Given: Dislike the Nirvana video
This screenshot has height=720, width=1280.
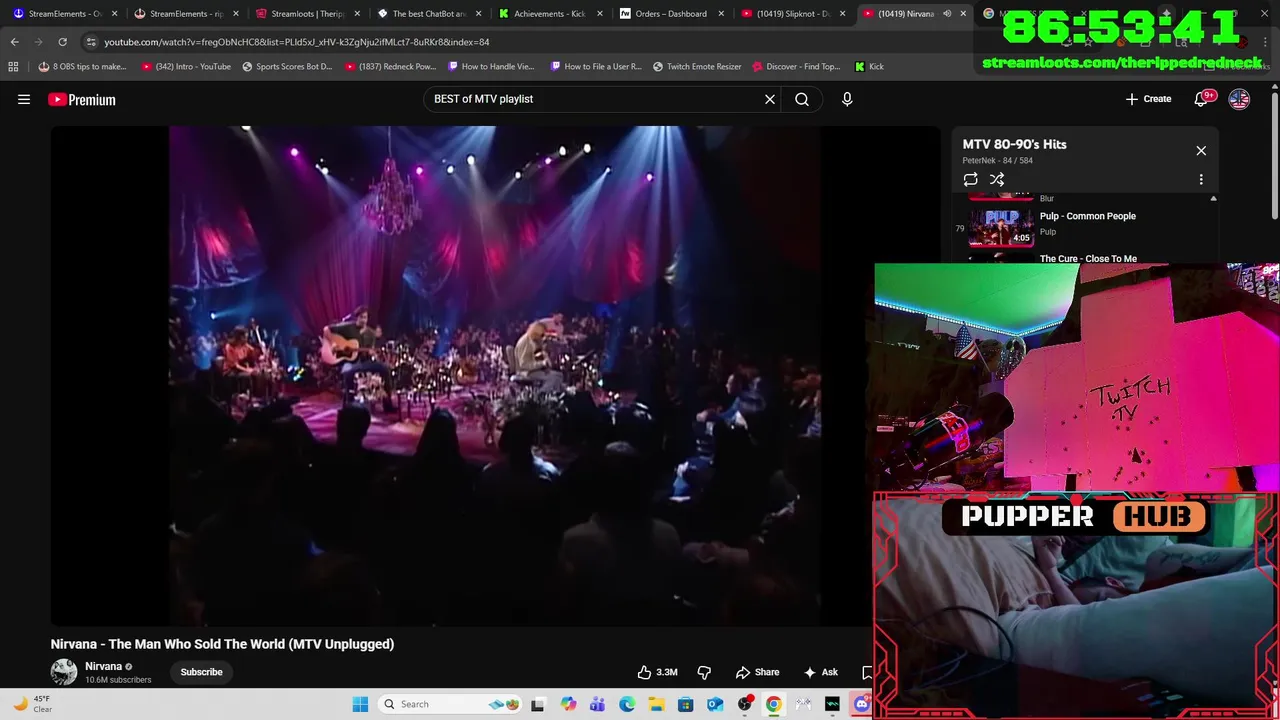Looking at the screenshot, I should pos(704,672).
